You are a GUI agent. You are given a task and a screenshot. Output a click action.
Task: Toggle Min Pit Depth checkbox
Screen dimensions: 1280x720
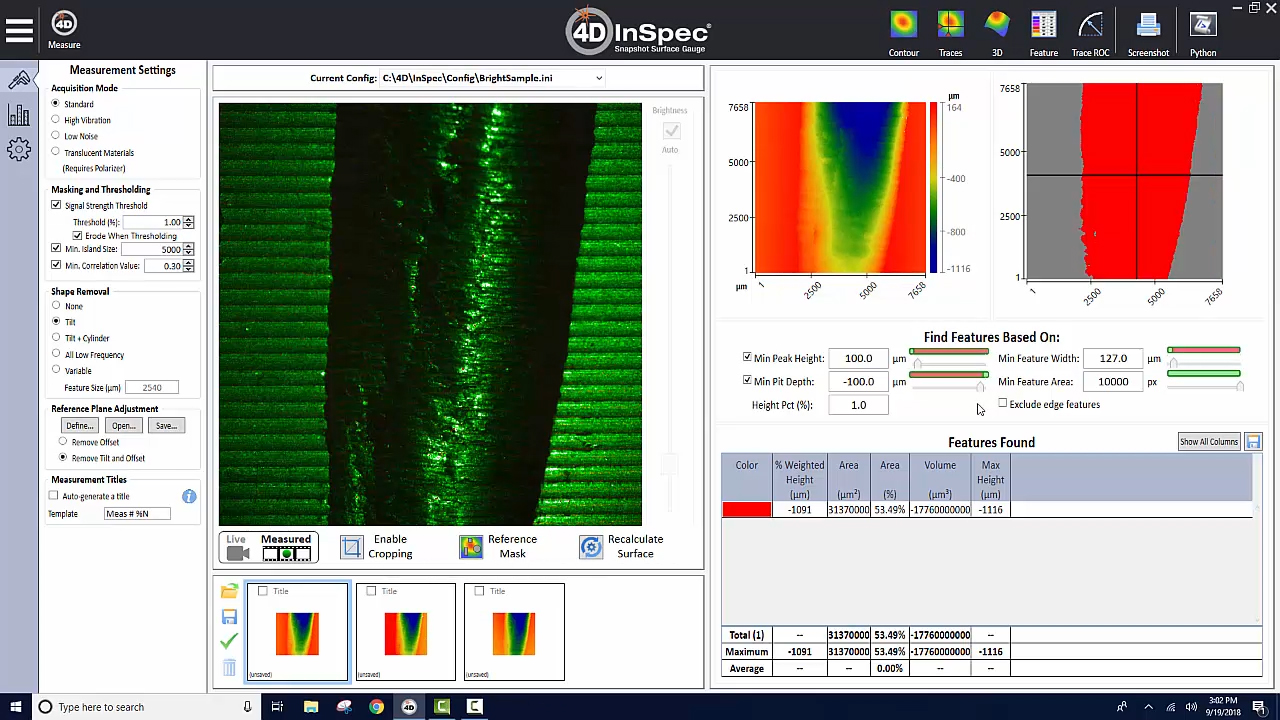coord(747,381)
